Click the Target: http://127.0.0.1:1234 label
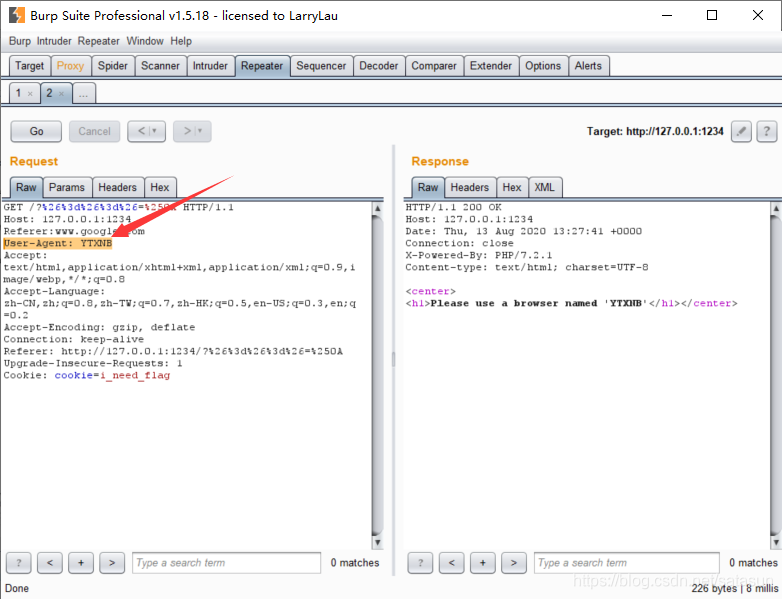The height and width of the screenshot is (599, 782). click(655, 132)
